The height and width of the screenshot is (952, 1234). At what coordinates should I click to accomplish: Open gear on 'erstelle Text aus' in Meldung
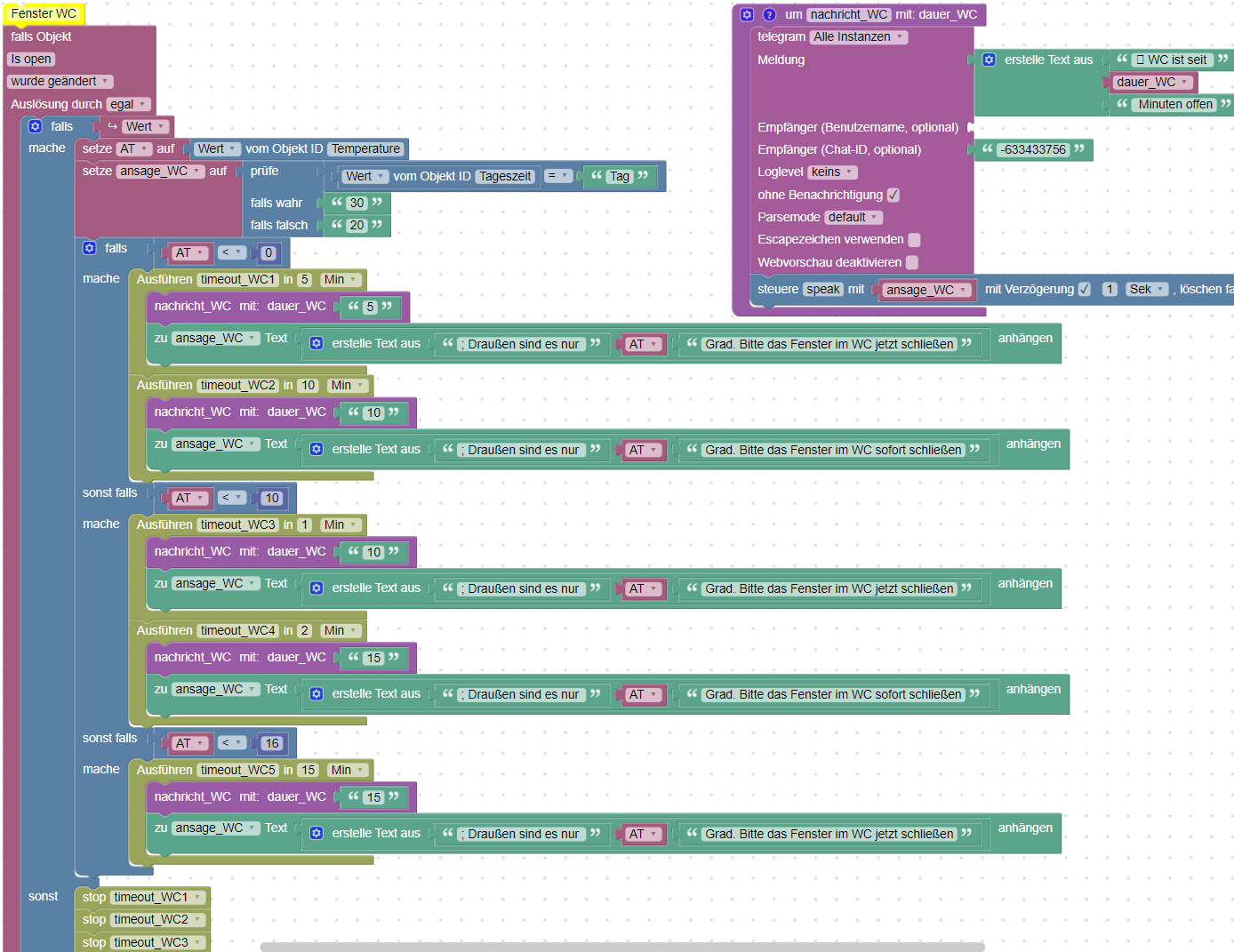pos(990,60)
